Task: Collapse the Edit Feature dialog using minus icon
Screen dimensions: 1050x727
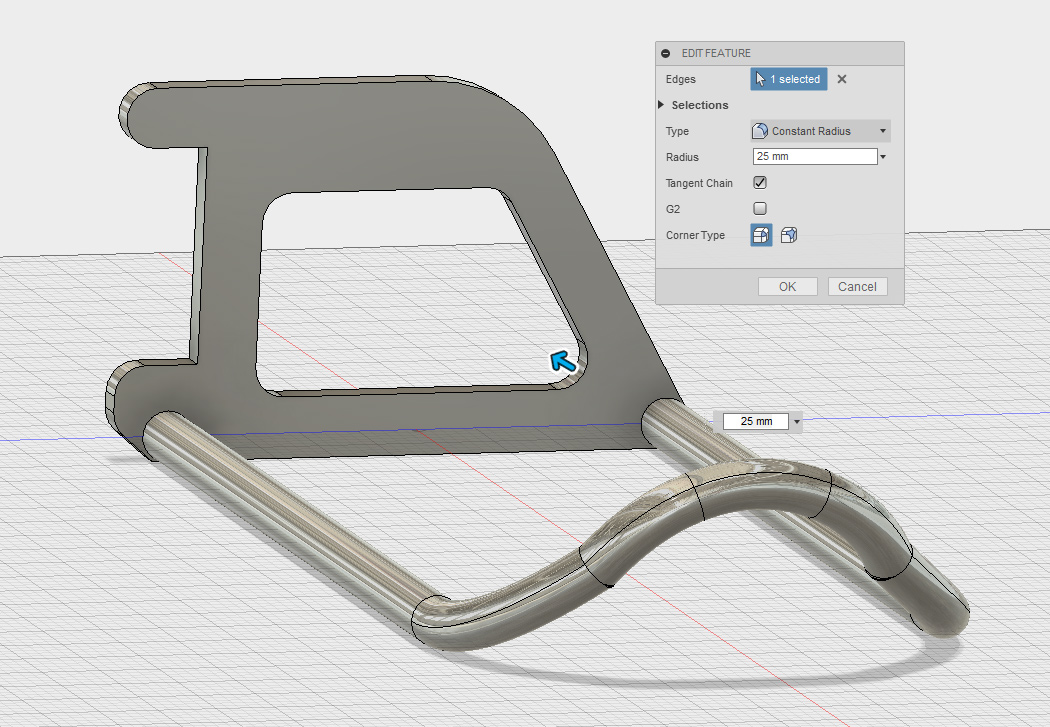Action: tap(666, 53)
